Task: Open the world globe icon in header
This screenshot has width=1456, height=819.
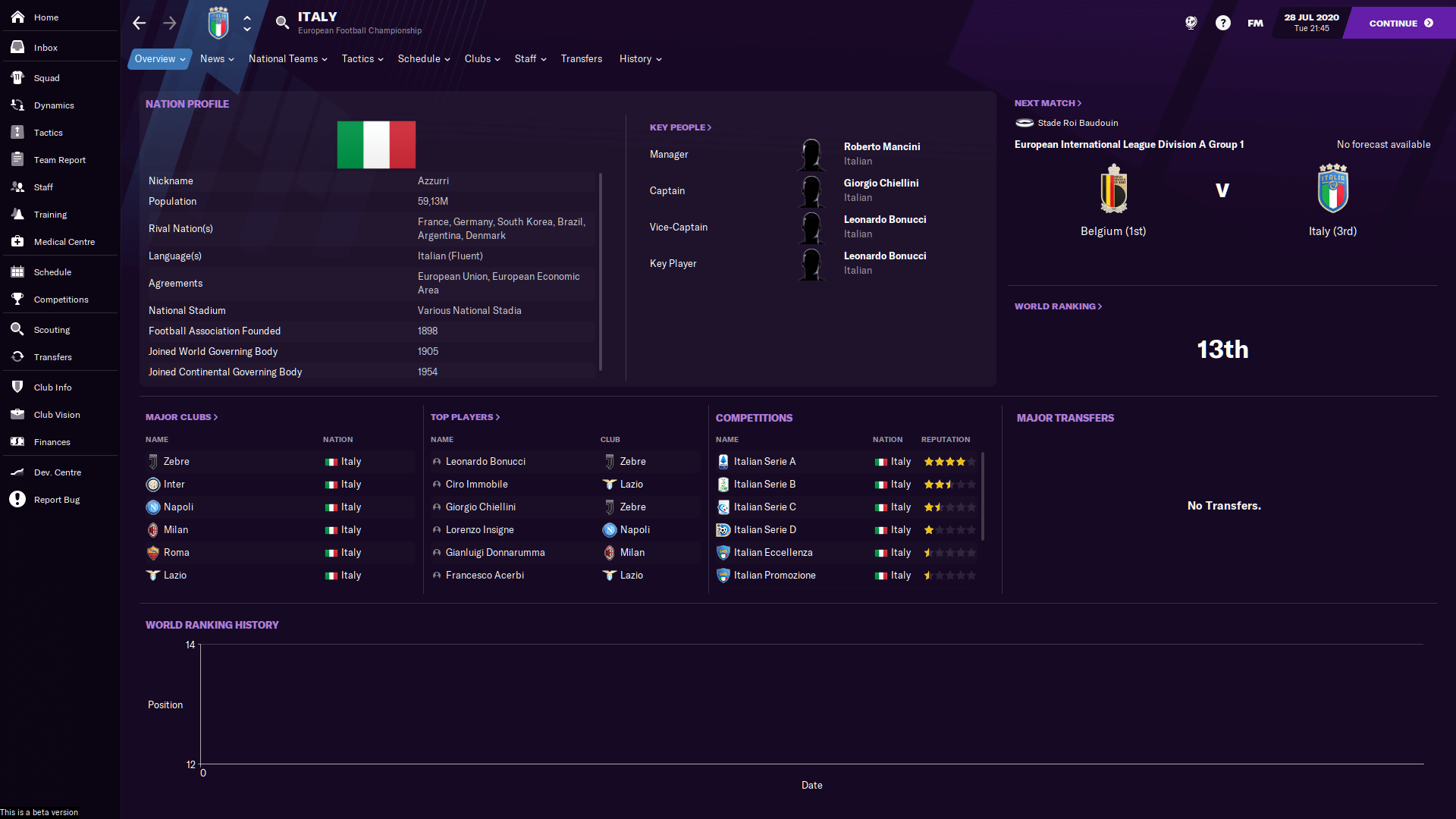Action: click(1191, 23)
